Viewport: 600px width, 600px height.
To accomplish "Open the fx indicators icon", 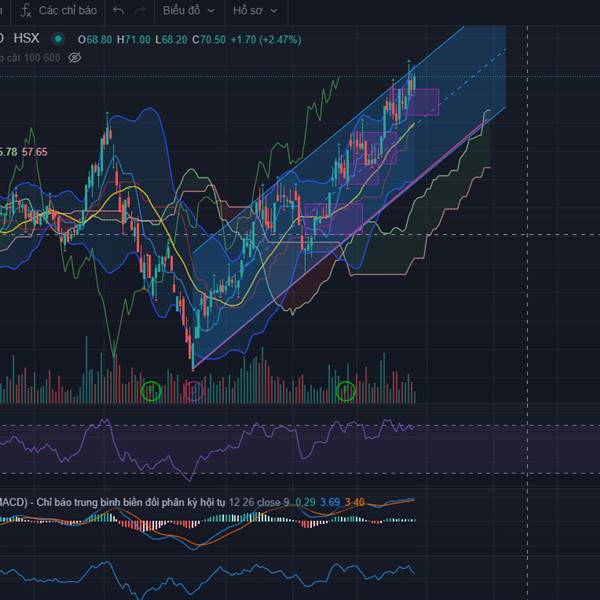I will (x=26, y=10).
